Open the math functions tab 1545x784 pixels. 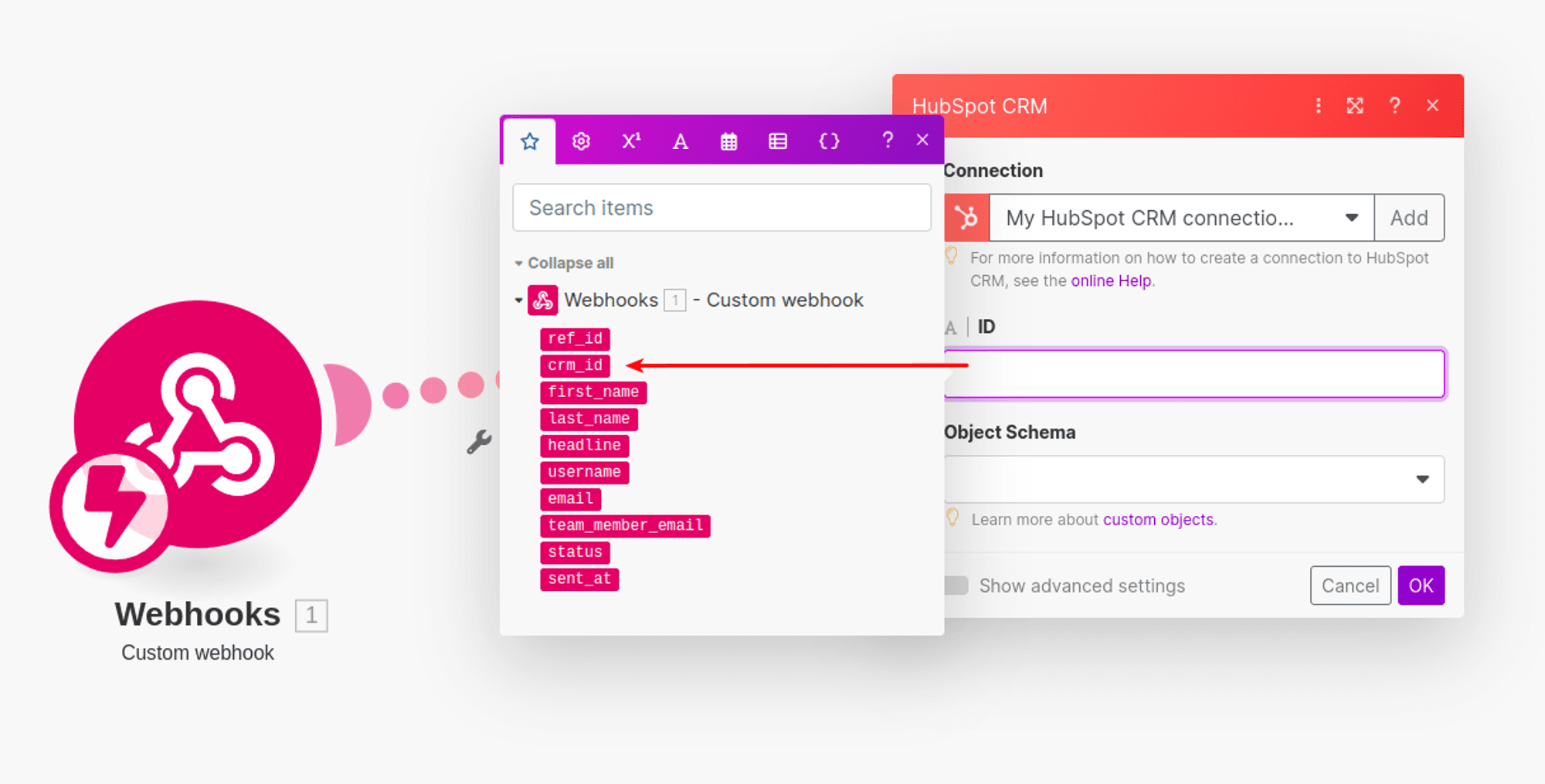point(631,141)
